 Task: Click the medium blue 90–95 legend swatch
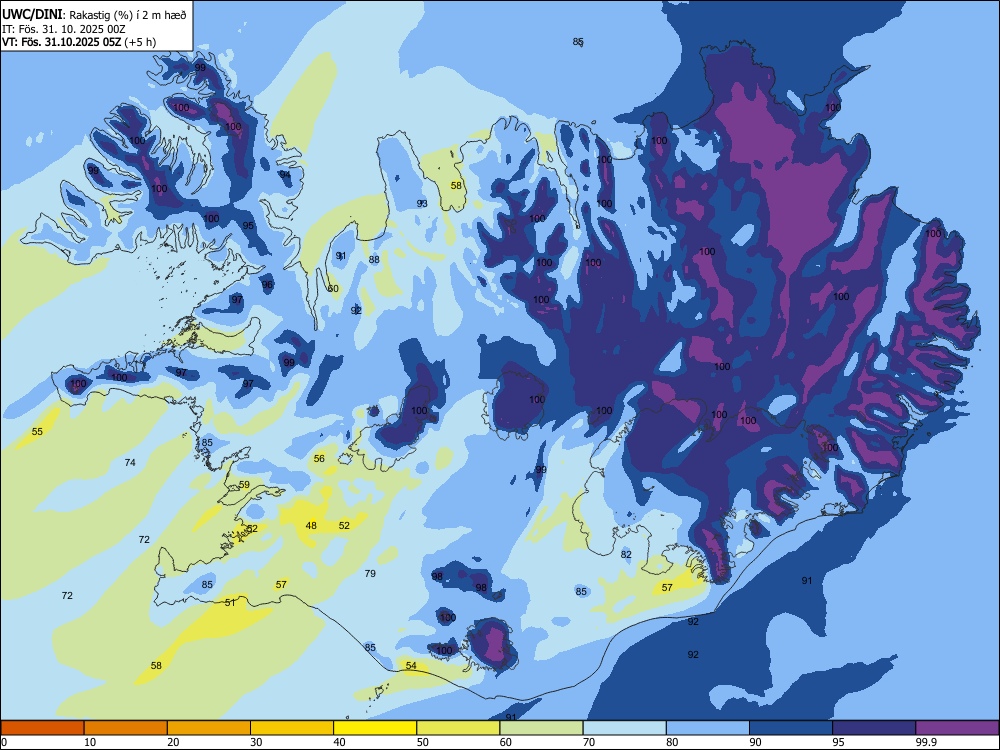(791, 728)
